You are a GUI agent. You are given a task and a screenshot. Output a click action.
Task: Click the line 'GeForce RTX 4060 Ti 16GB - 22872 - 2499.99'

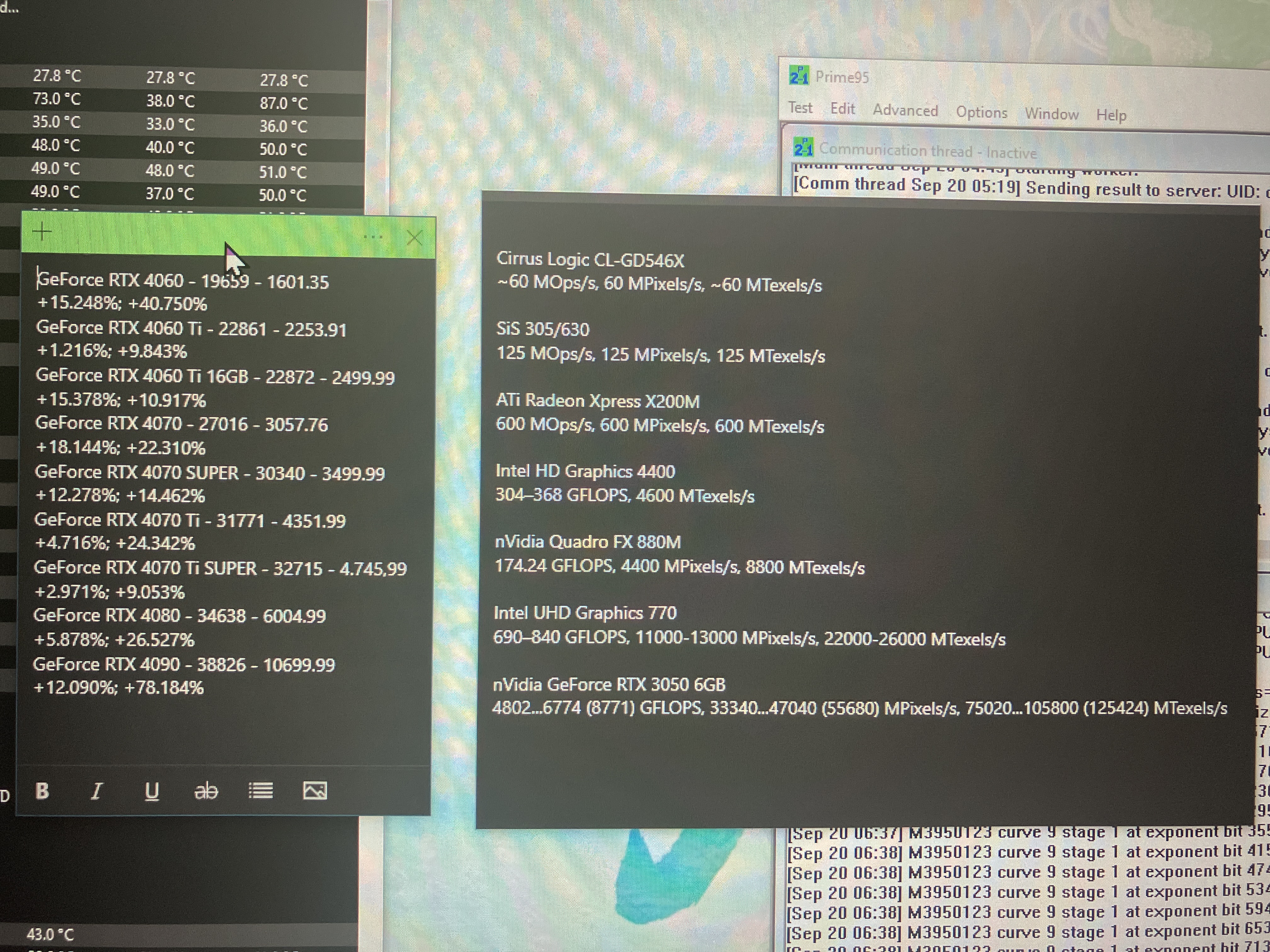click(215, 377)
